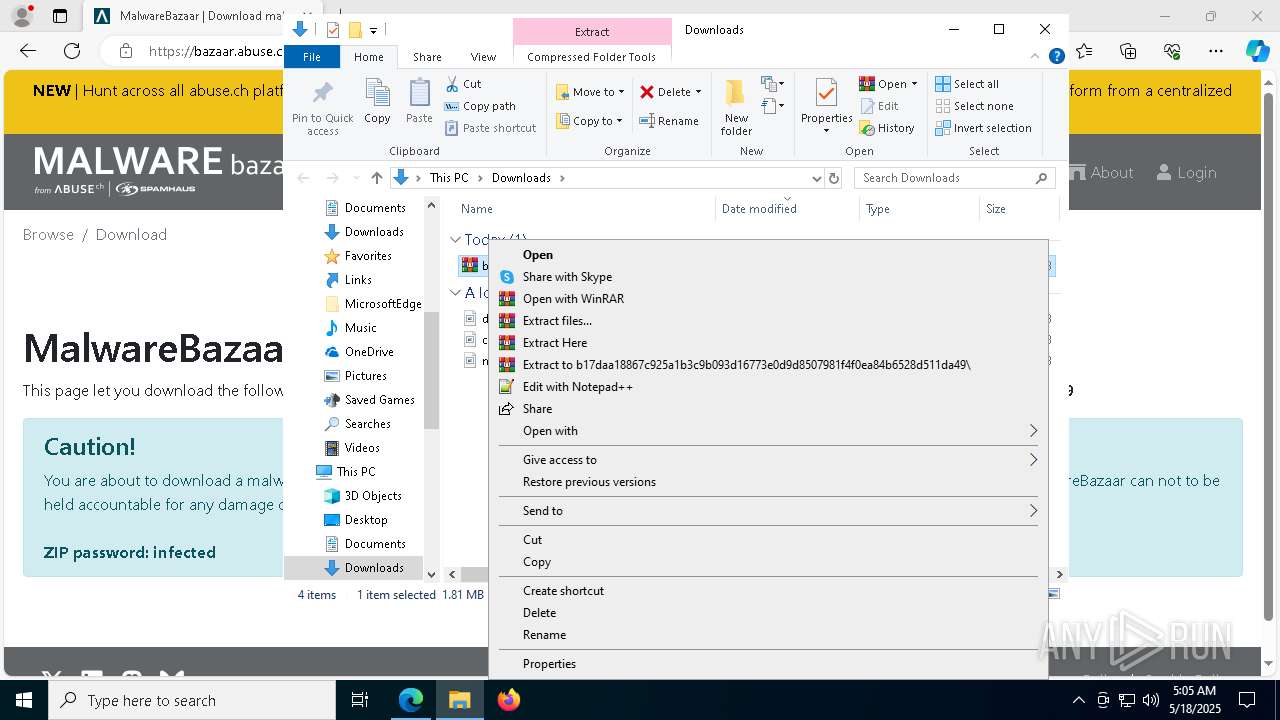Click the Copy ribbon icon
The width and height of the screenshot is (1280, 720).
377,102
